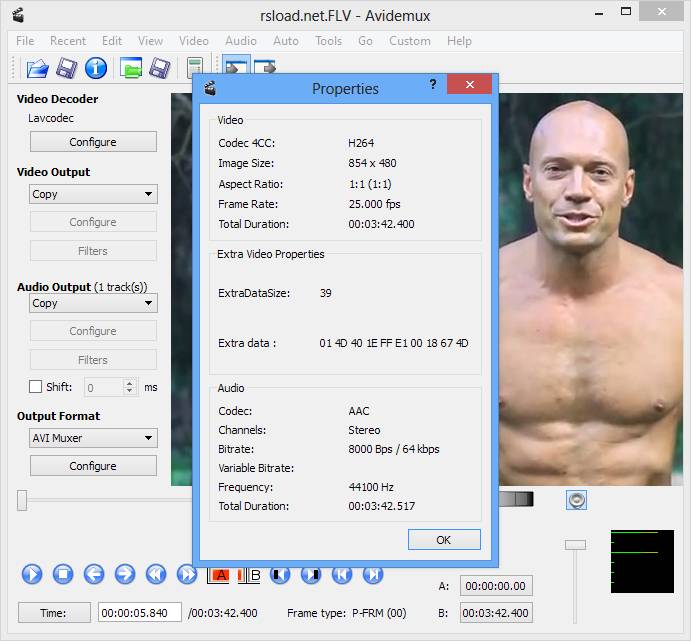
Task: Jump to previous keyframe rewind icon
Action: [x=156, y=574]
